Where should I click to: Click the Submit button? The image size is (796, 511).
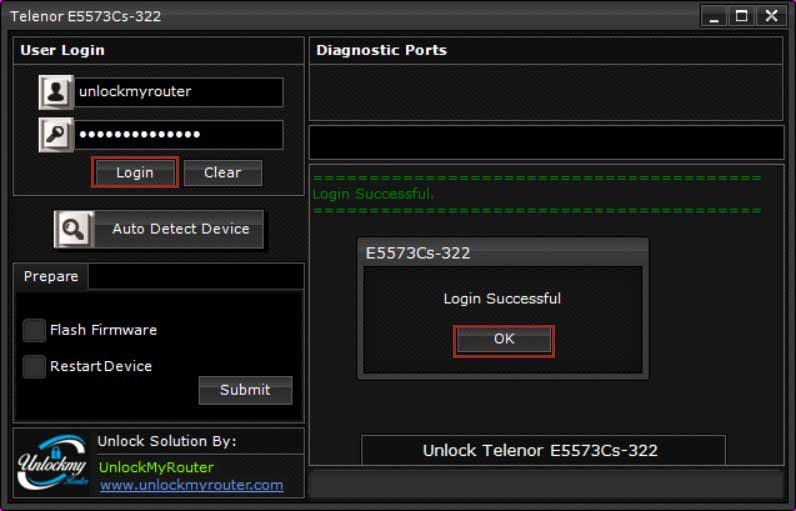coord(245,390)
